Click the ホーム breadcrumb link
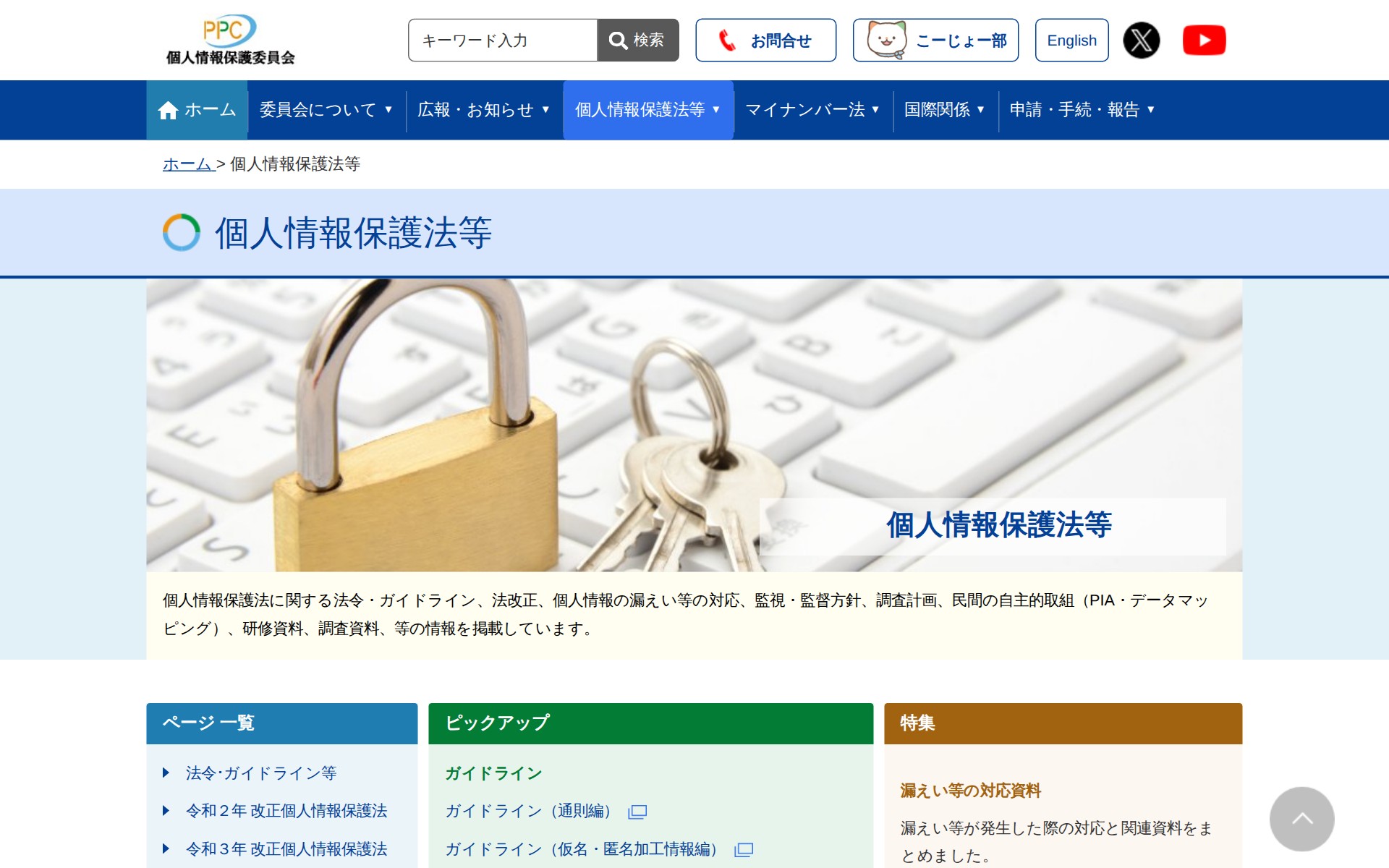 pos(187,164)
